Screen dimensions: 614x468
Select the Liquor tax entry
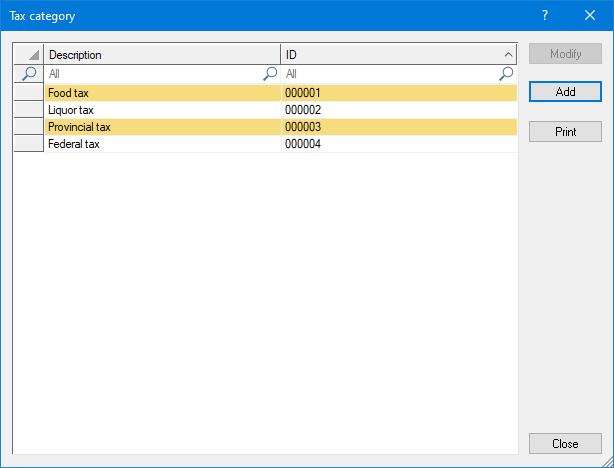click(x=72, y=110)
